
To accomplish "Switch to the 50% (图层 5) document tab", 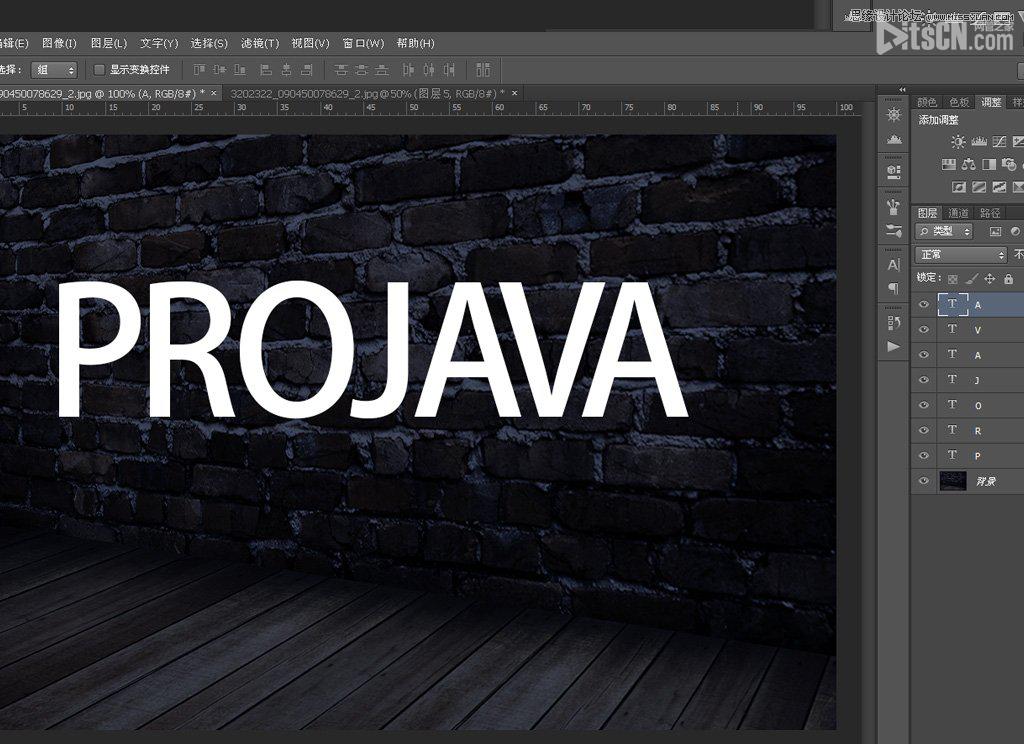I will (368, 93).
